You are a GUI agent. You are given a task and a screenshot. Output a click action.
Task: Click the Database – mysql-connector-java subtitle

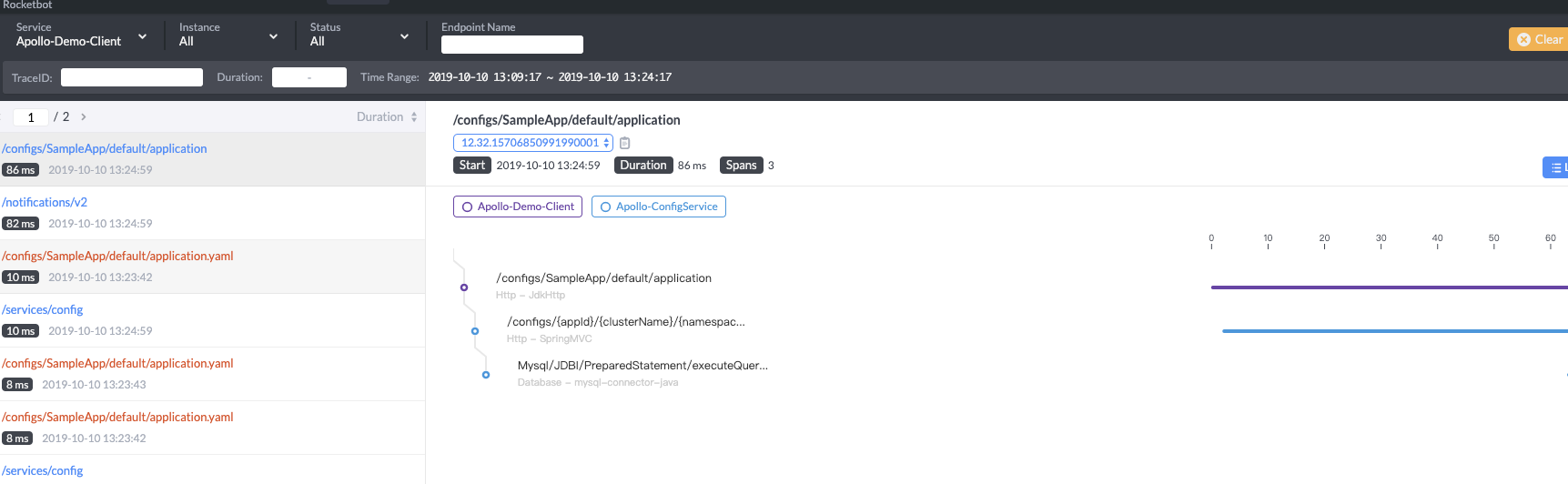coord(598,382)
